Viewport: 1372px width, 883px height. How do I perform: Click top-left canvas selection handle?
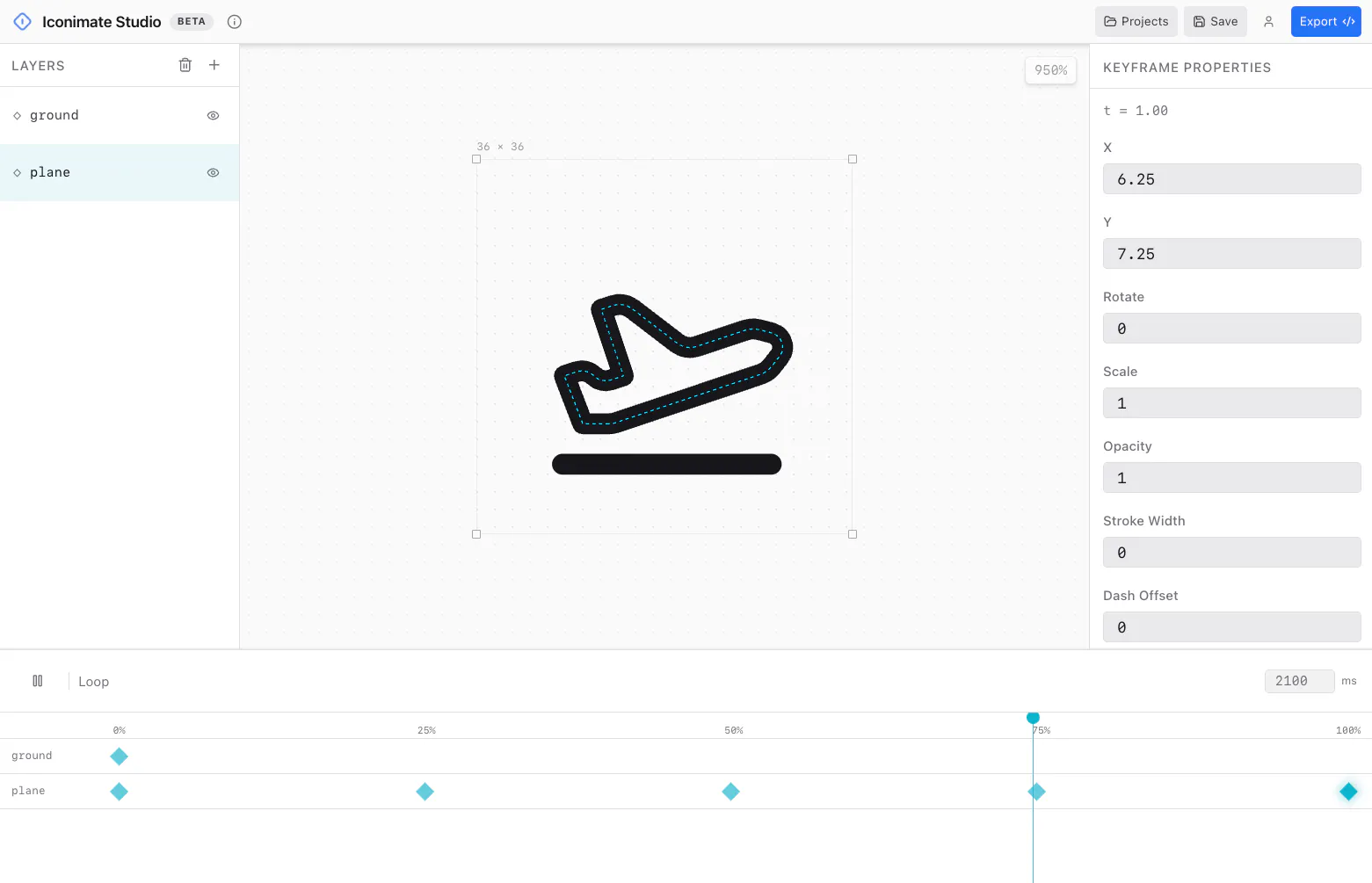[476, 159]
